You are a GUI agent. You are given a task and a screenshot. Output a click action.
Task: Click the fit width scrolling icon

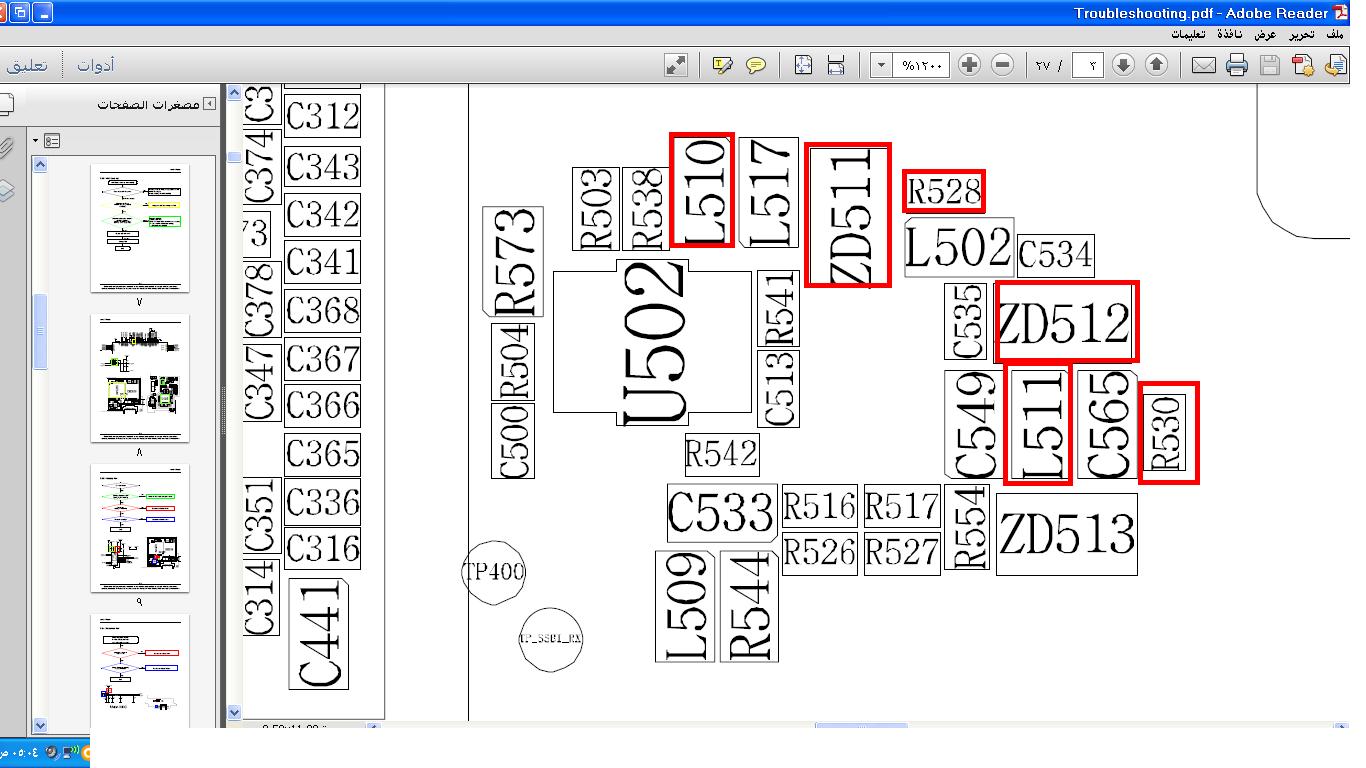(836, 65)
